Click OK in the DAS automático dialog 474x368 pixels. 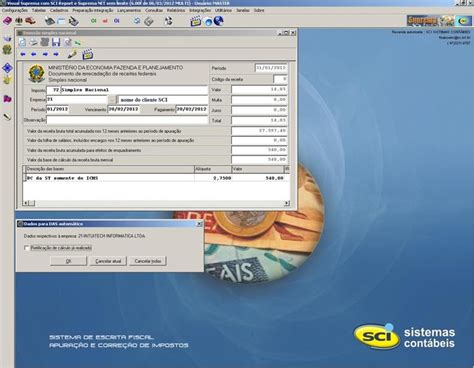click(x=69, y=261)
